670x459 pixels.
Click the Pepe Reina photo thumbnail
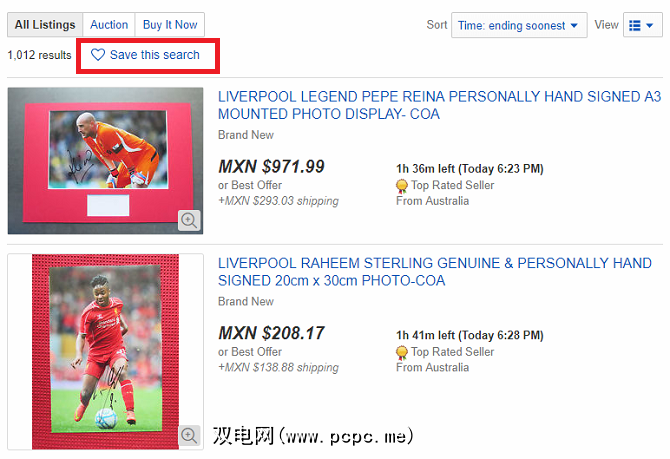click(x=105, y=161)
